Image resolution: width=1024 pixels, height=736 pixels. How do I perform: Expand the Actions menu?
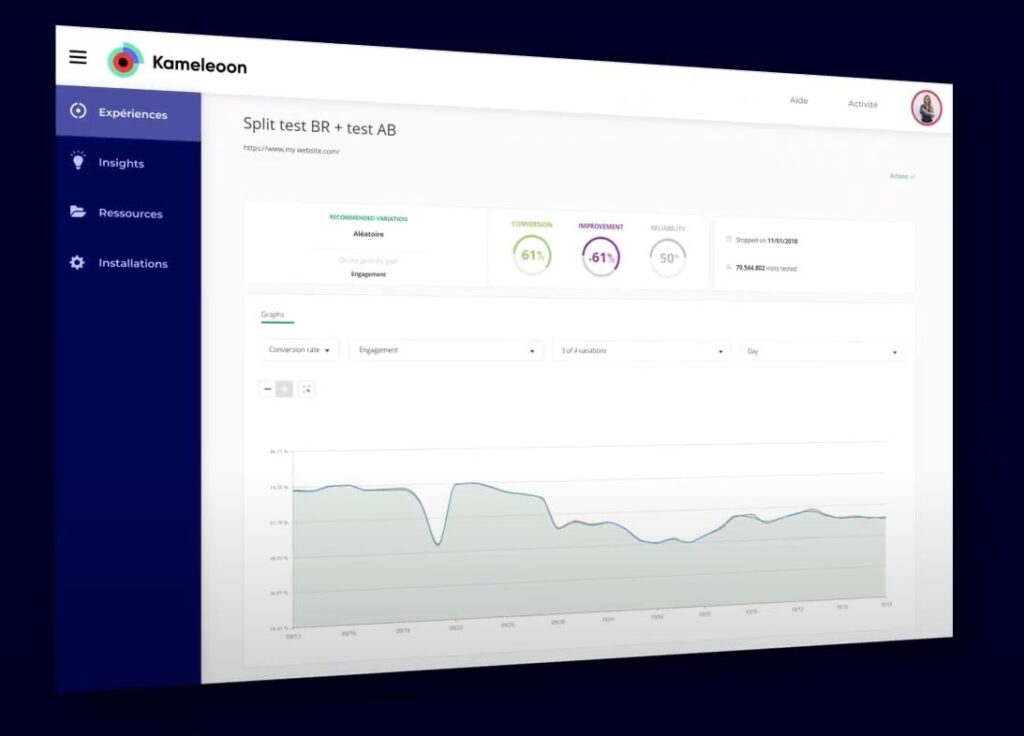pos(902,176)
